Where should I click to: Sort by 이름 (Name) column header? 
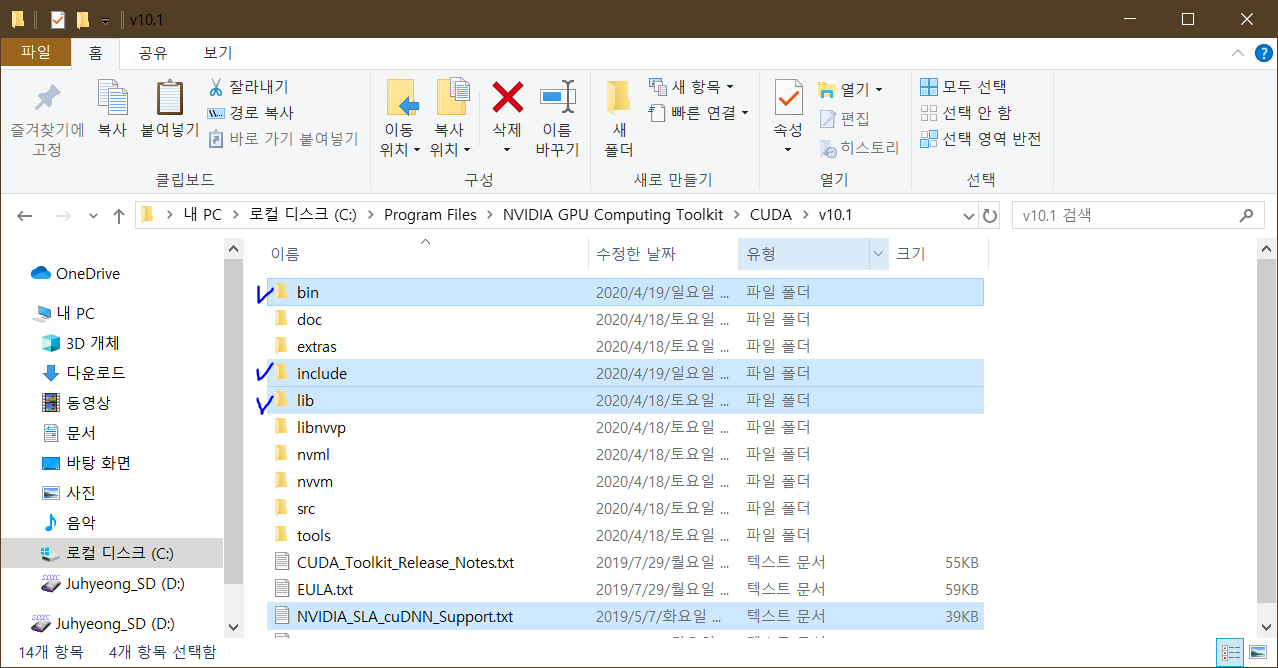tap(425, 254)
